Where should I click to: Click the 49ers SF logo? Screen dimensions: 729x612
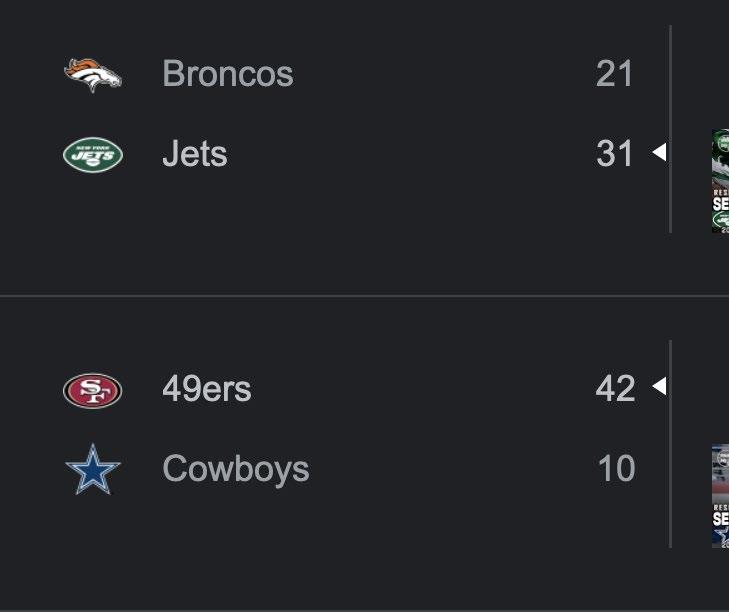[x=93, y=390]
